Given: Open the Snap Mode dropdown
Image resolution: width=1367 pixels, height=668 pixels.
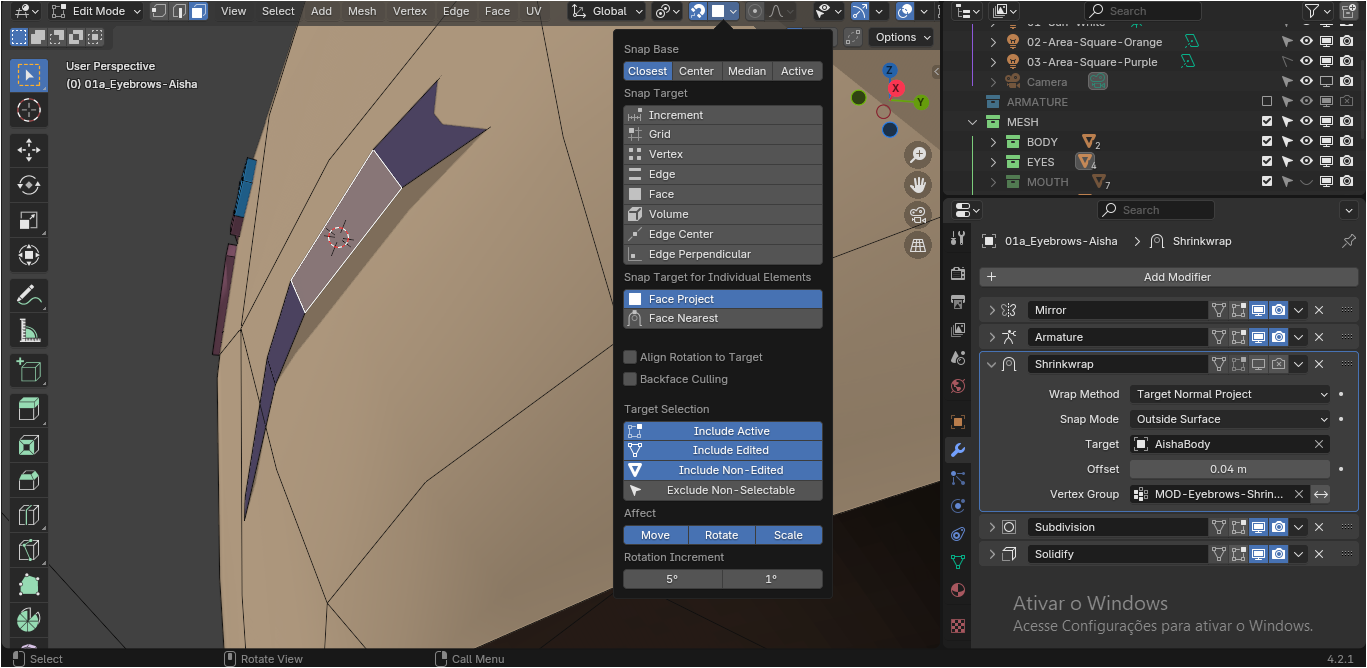Looking at the screenshot, I should tap(1230, 419).
